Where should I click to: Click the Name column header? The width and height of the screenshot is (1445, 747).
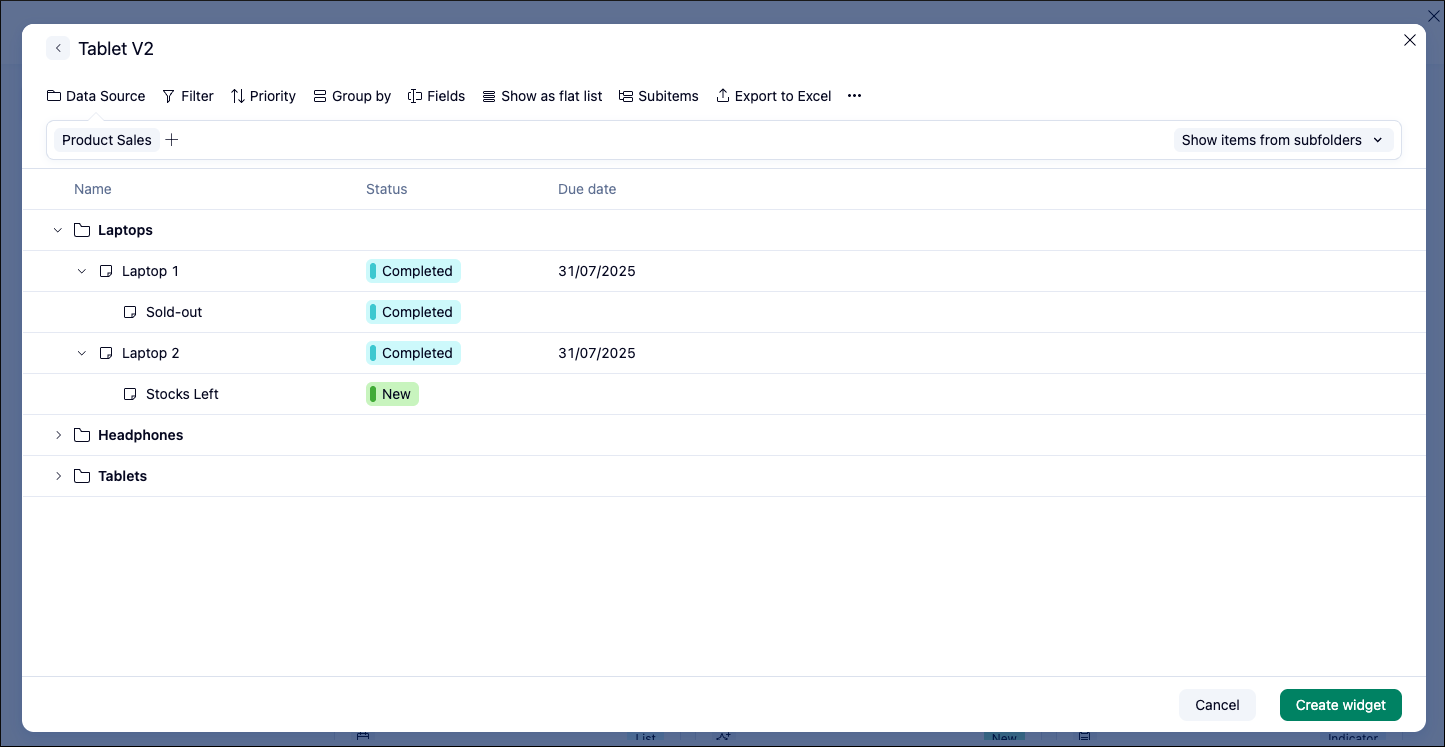point(93,189)
